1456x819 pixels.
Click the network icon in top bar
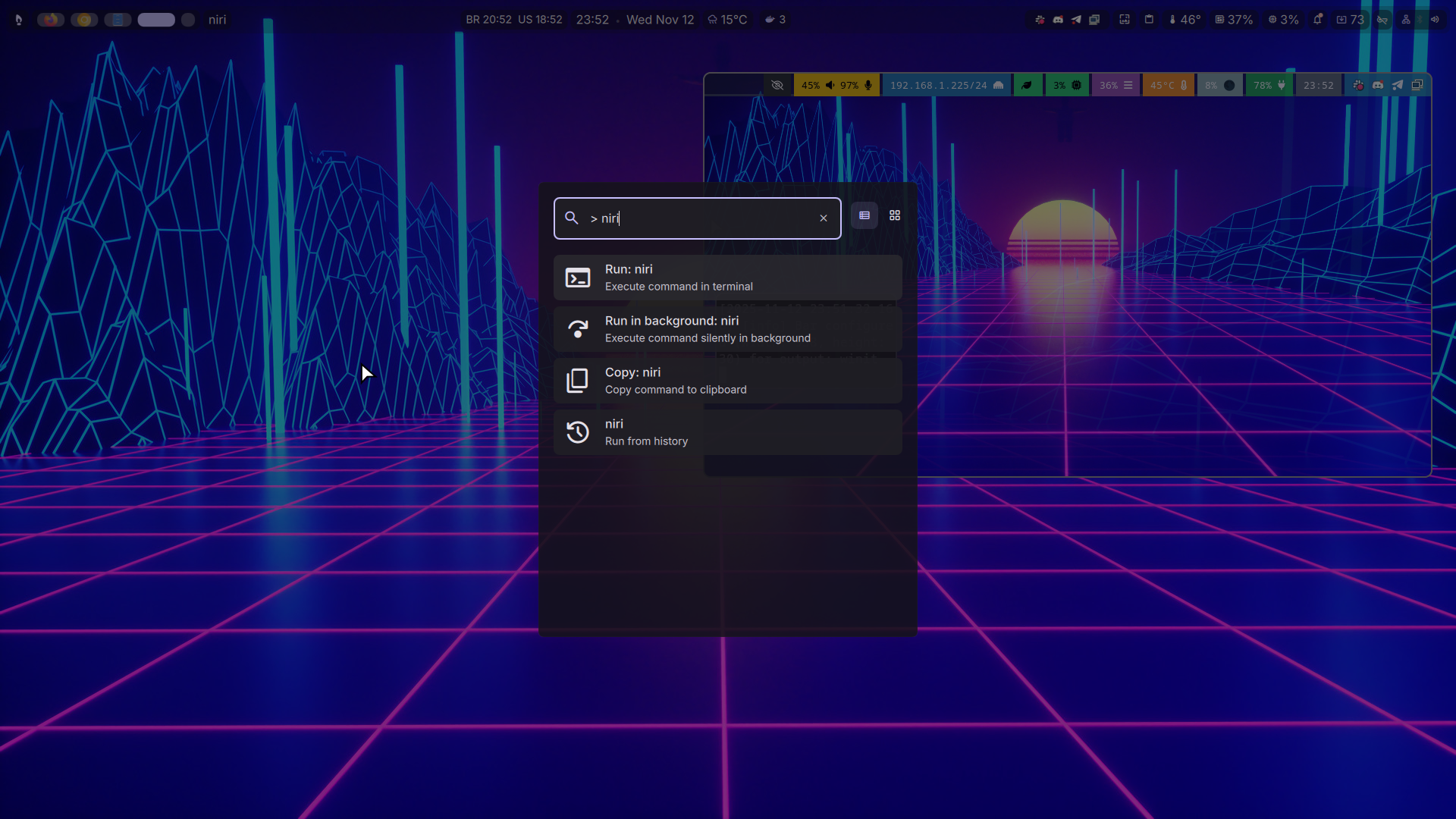click(1406, 20)
